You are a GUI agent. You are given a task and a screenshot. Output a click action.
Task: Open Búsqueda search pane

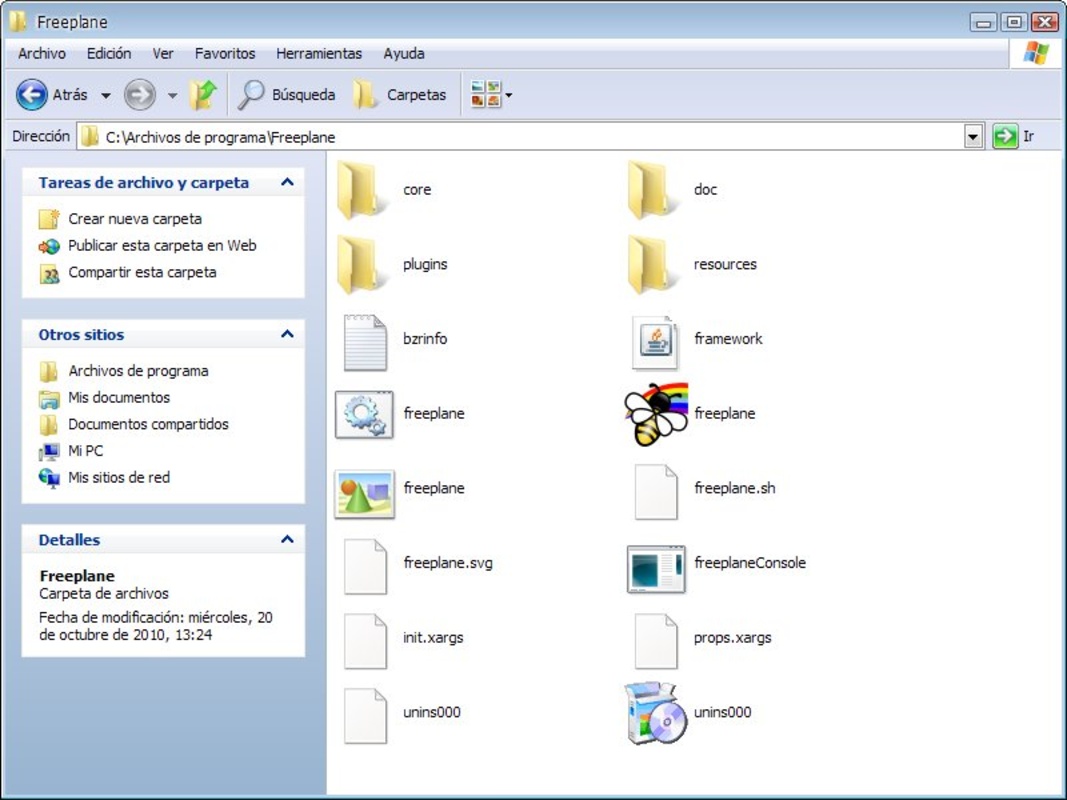pos(286,95)
